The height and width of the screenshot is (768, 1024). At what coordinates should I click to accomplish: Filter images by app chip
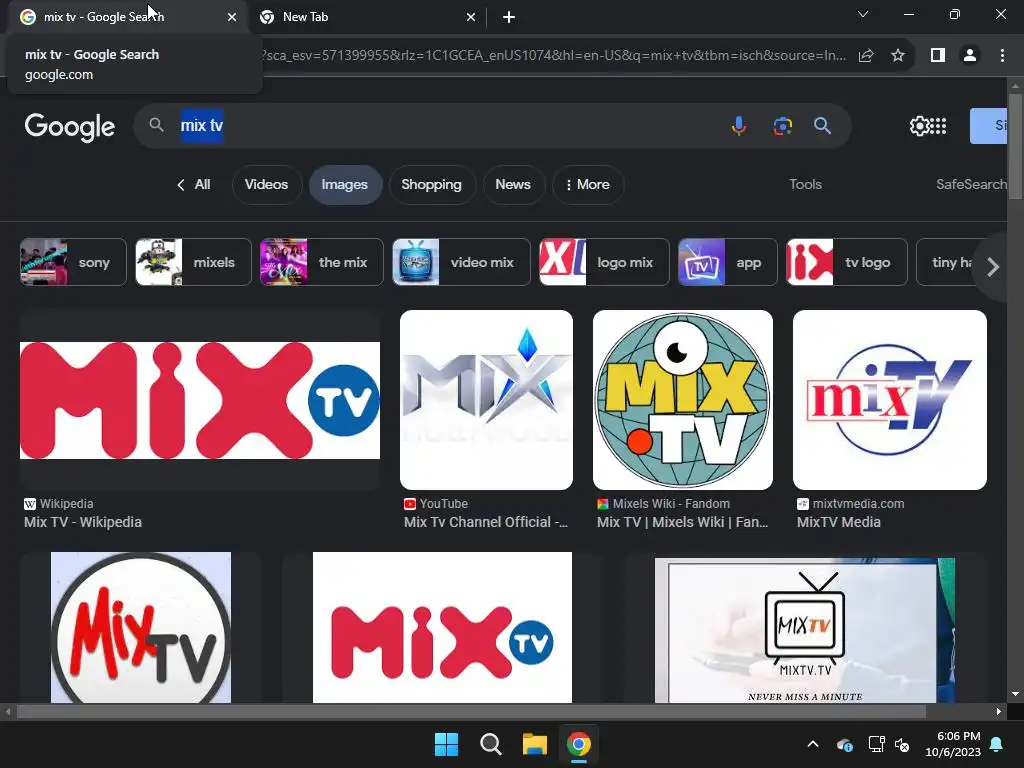coord(728,263)
